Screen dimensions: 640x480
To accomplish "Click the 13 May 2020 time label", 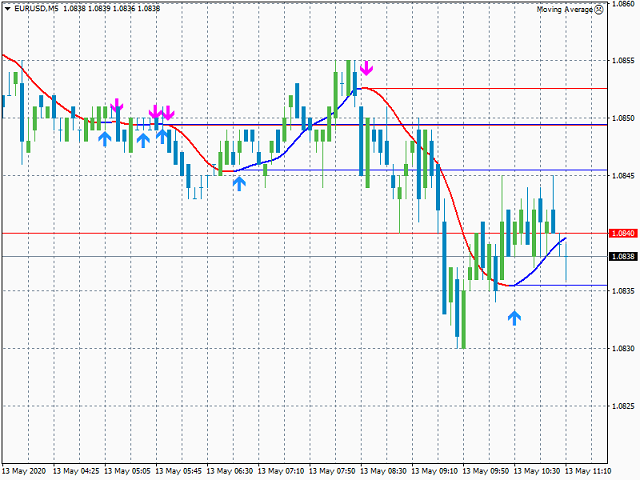I will point(24,471).
